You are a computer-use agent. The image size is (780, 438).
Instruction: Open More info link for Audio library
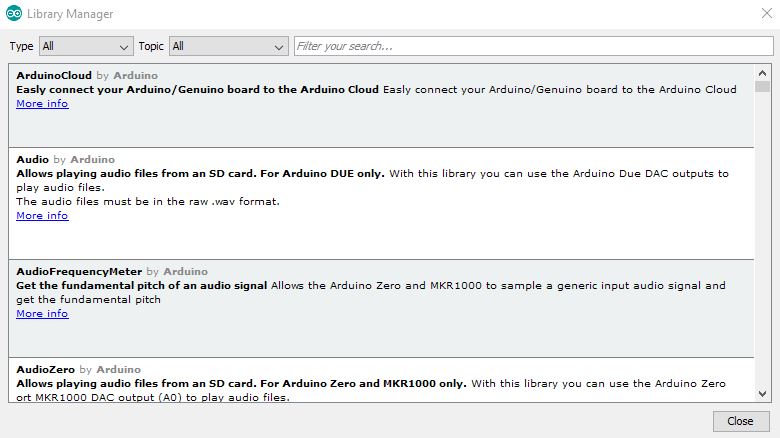click(x=42, y=216)
